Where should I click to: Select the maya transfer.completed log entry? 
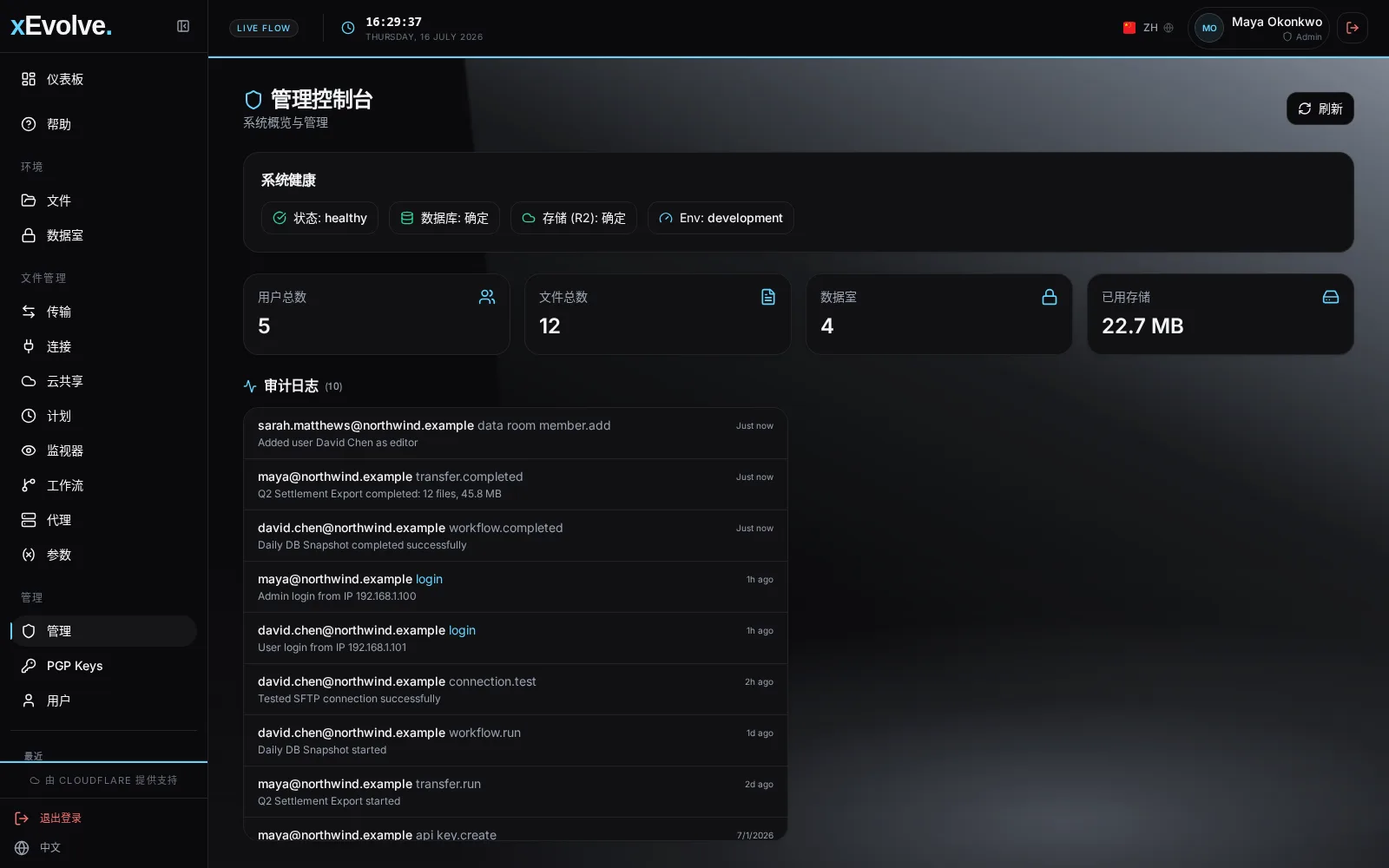point(516,484)
